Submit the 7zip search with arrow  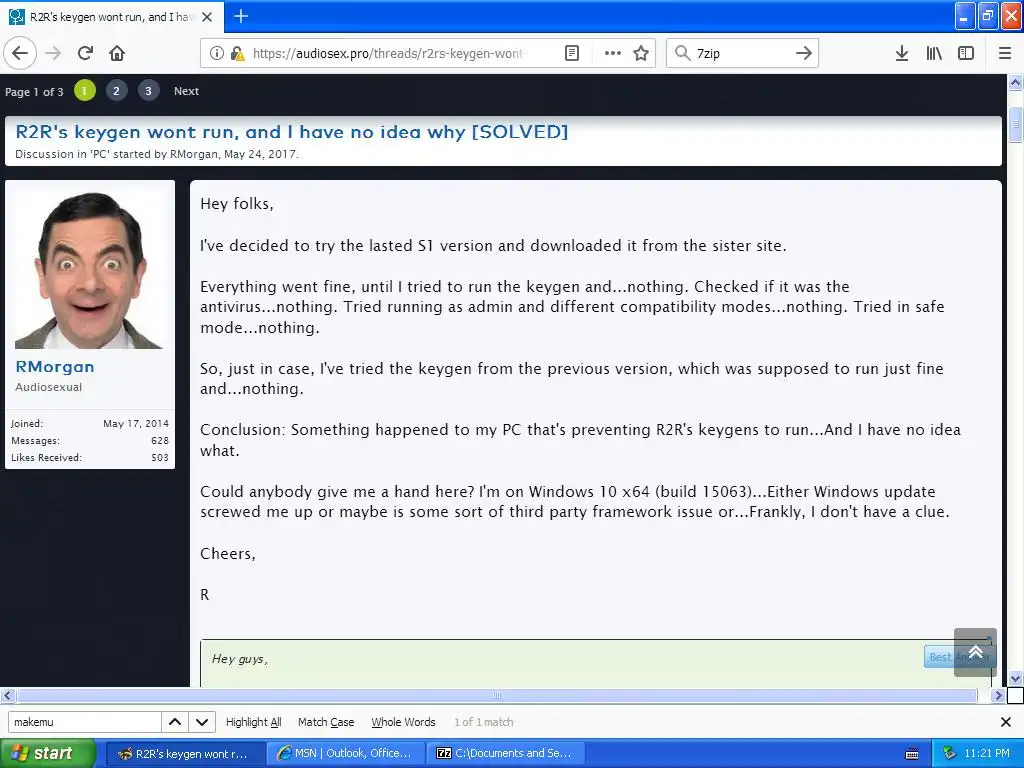click(804, 53)
